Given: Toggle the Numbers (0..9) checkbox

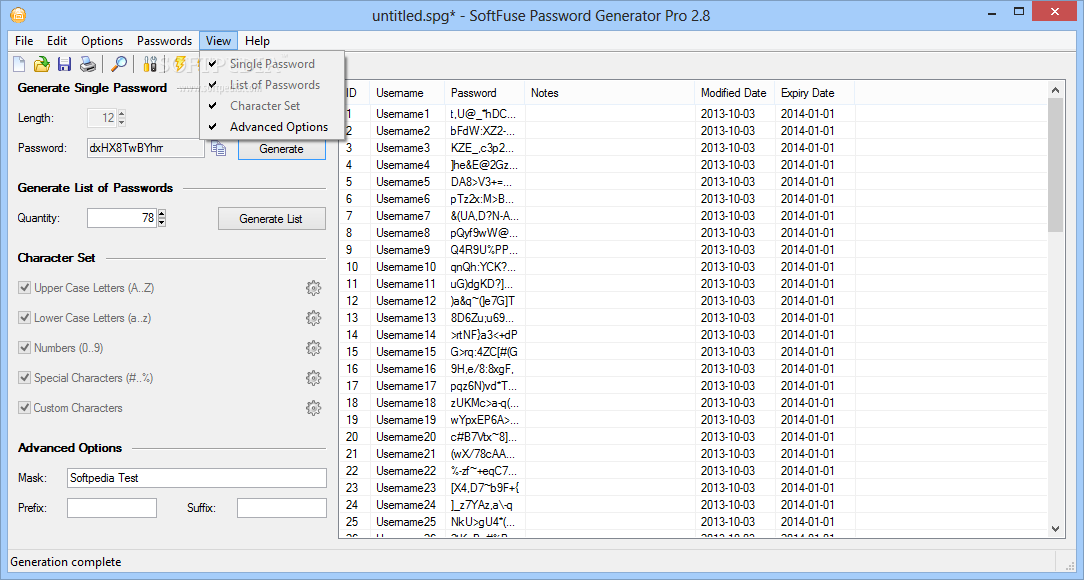Looking at the screenshot, I should point(25,348).
